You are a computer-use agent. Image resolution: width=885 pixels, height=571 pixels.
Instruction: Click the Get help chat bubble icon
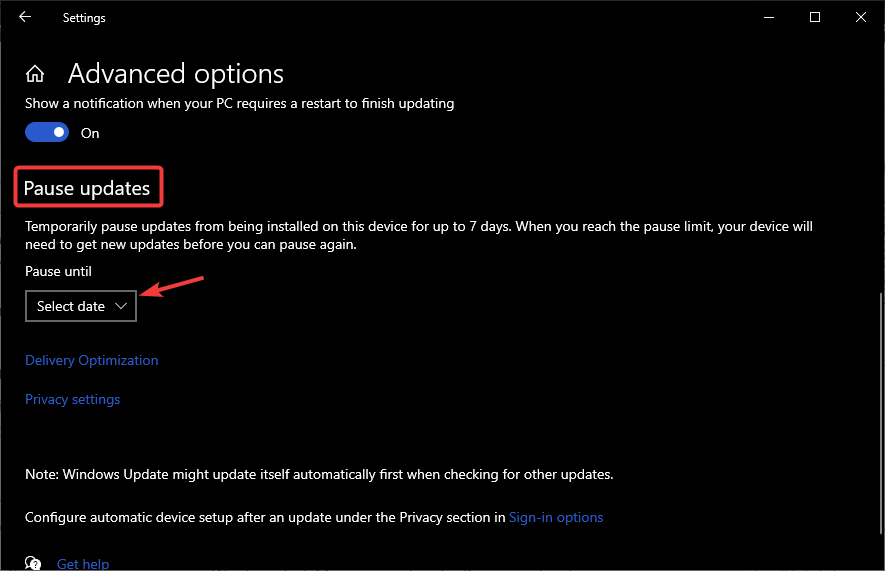(35, 563)
